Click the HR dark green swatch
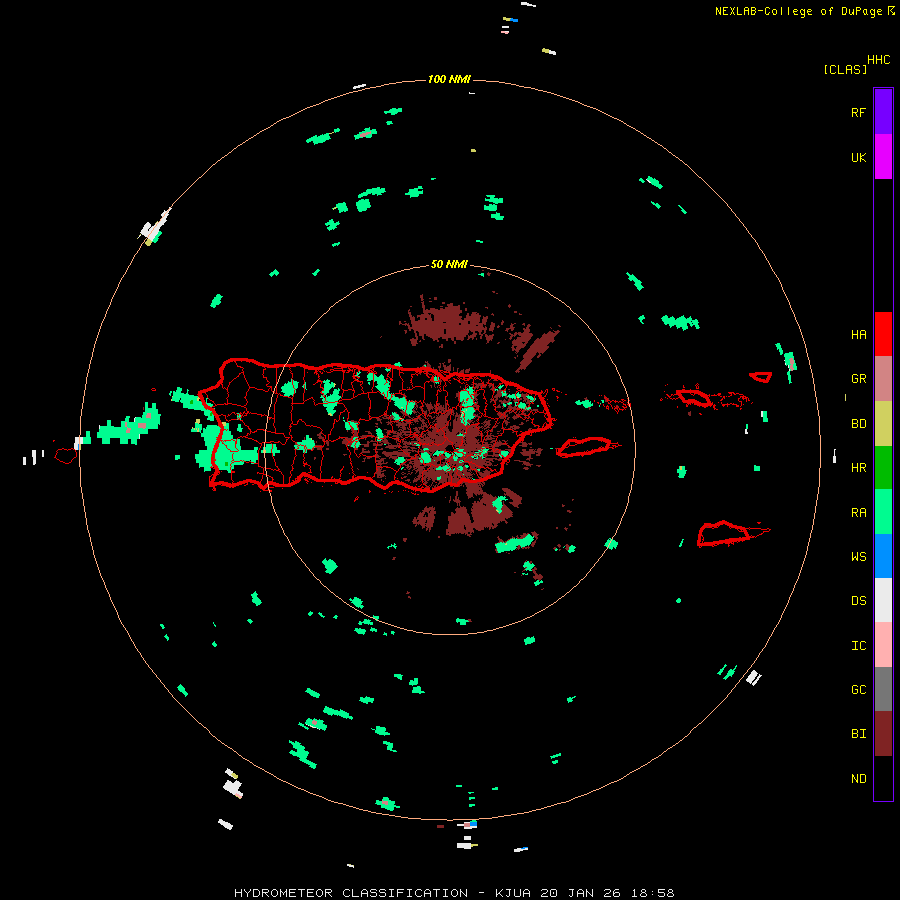The height and width of the screenshot is (900, 900). (x=883, y=467)
